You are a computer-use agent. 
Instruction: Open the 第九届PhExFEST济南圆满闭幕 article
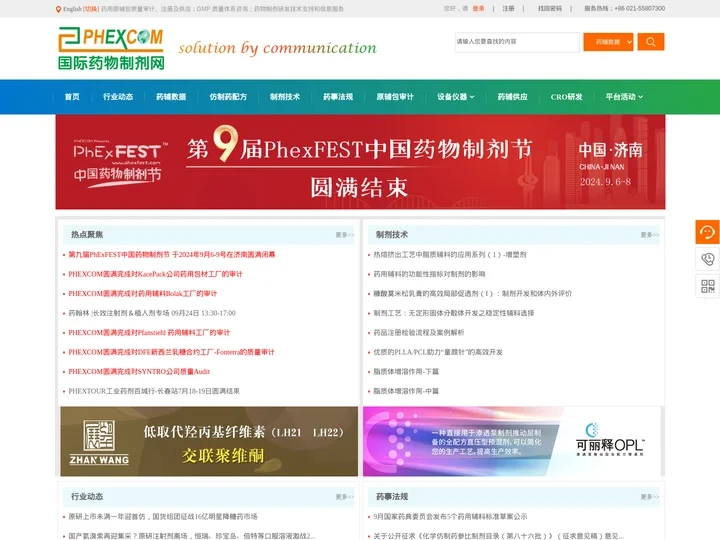(x=172, y=254)
